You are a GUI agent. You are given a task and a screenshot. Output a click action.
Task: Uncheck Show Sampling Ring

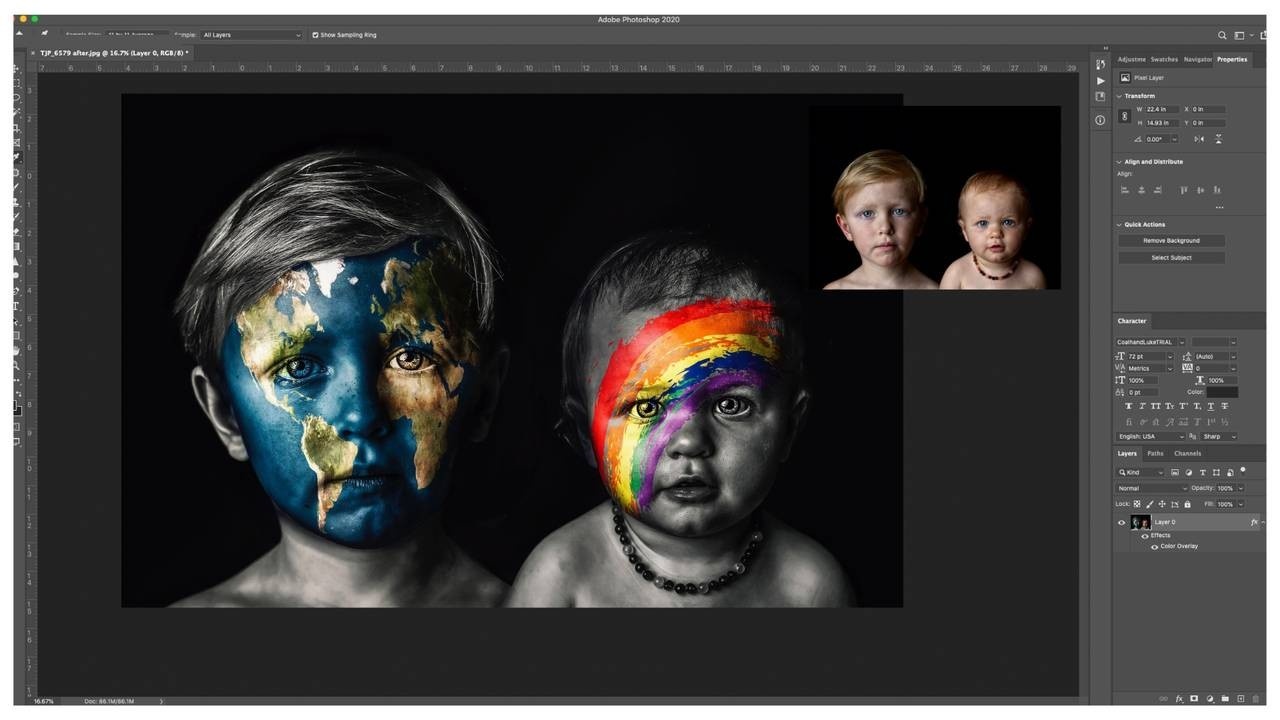pyautogui.click(x=315, y=35)
